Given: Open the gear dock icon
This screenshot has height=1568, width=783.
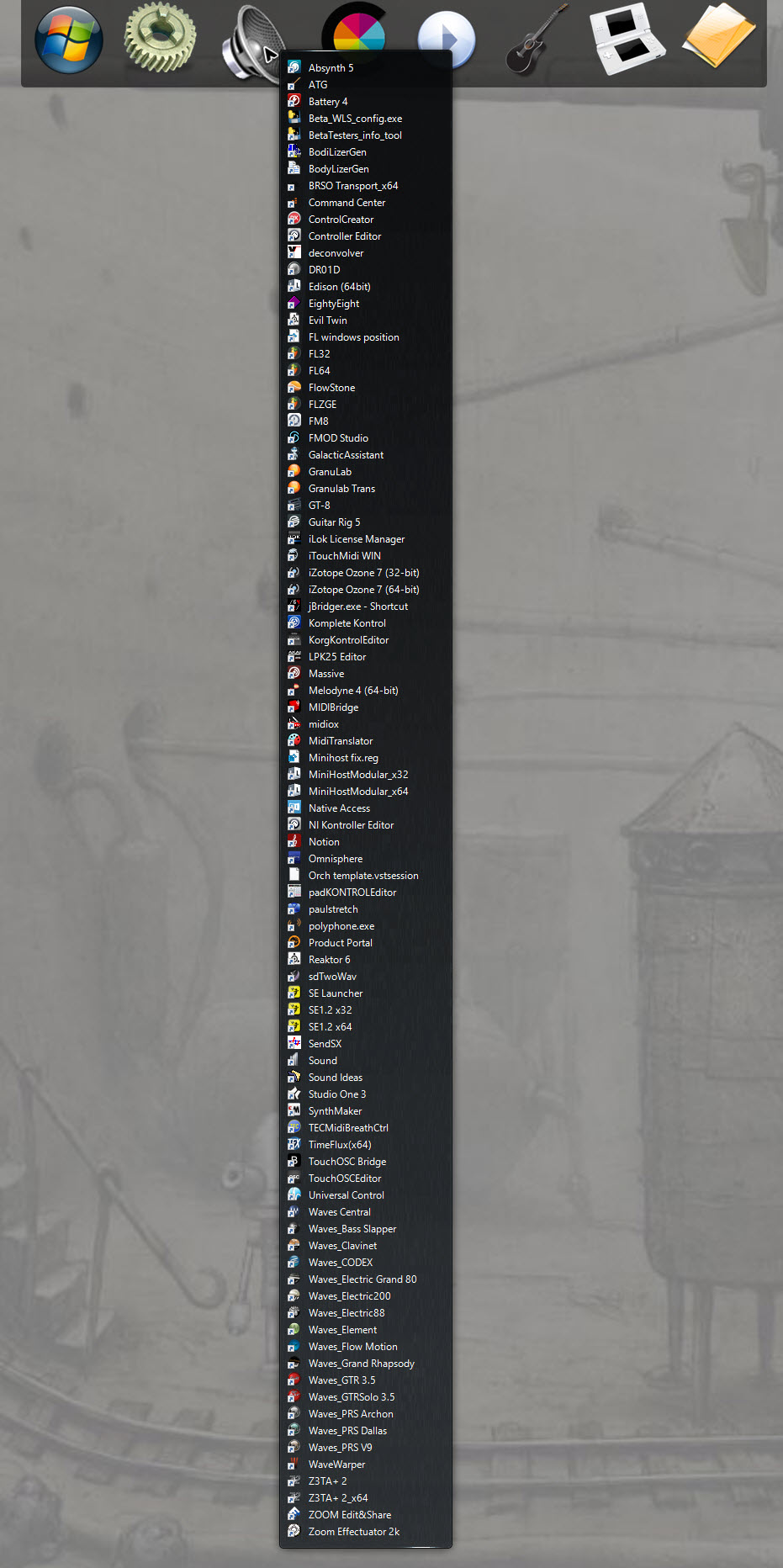Looking at the screenshot, I should pyautogui.click(x=160, y=38).
